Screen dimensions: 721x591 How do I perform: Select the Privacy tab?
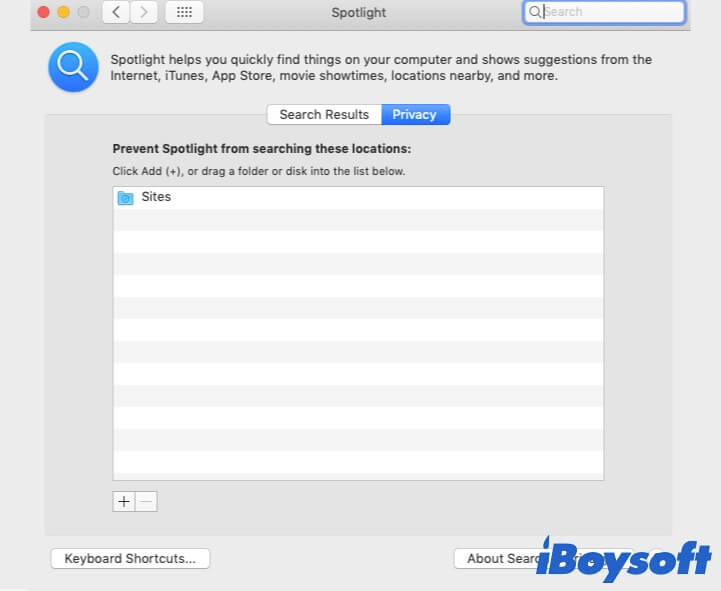[415, 114]
